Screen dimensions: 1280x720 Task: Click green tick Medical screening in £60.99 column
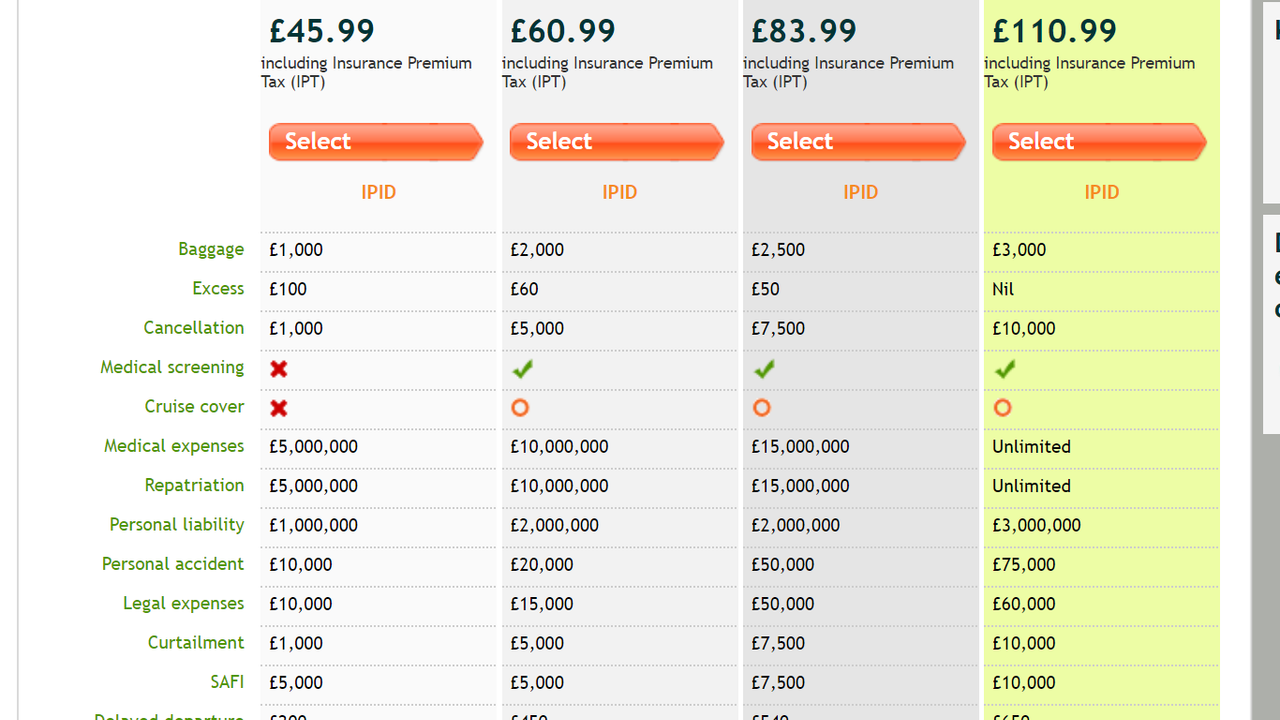(522, 369)
